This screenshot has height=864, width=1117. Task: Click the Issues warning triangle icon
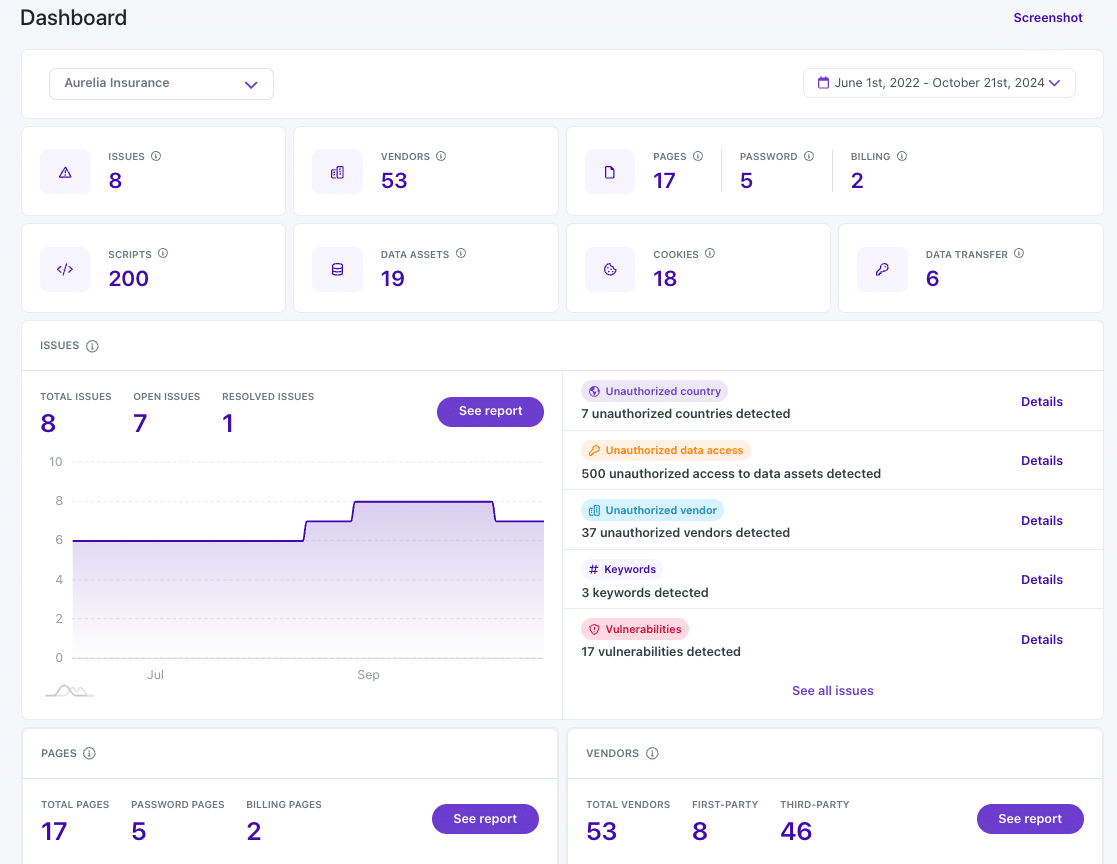pos(65,172)
